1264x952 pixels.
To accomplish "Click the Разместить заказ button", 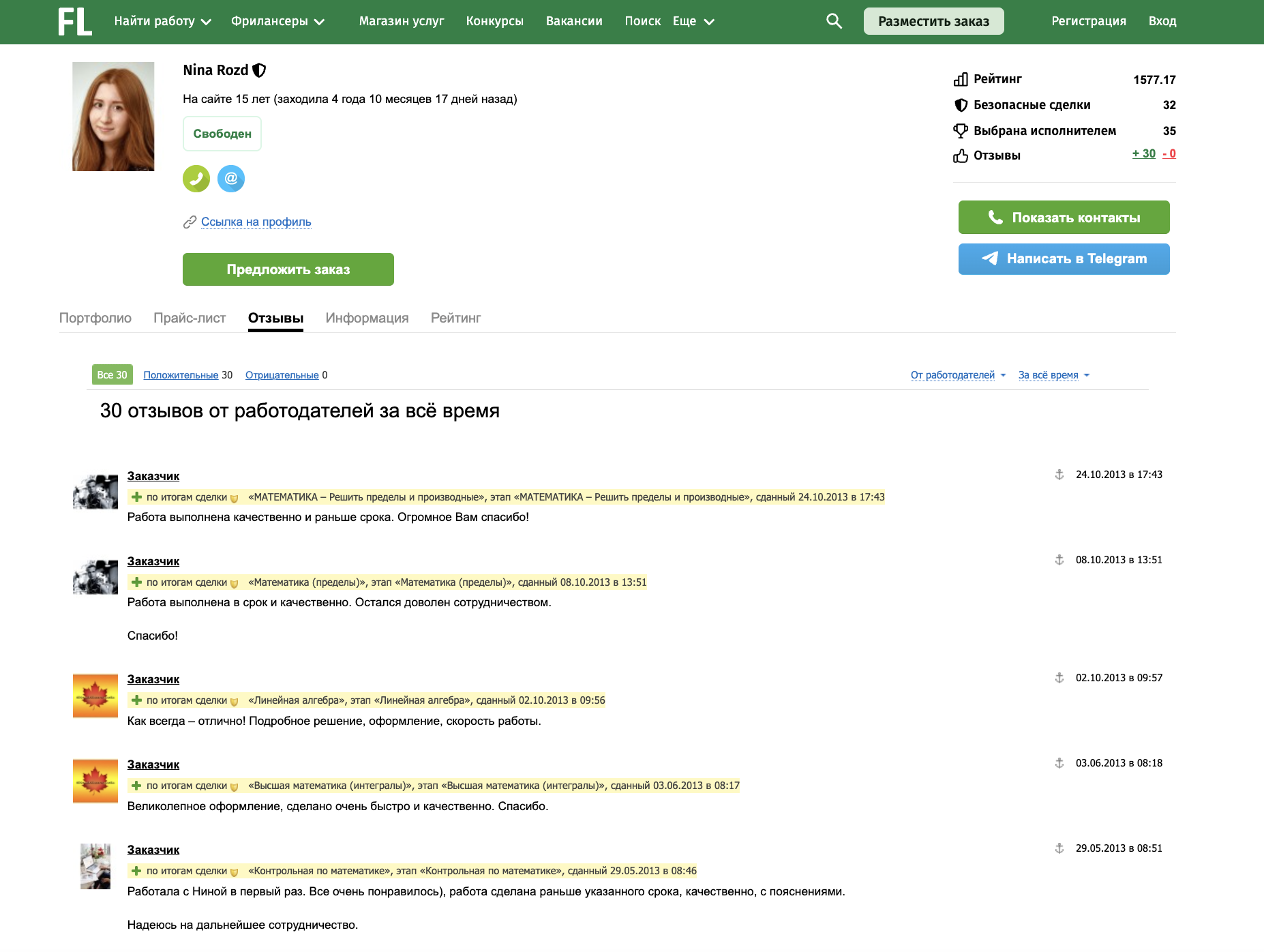I will click(x=933, y=21).
